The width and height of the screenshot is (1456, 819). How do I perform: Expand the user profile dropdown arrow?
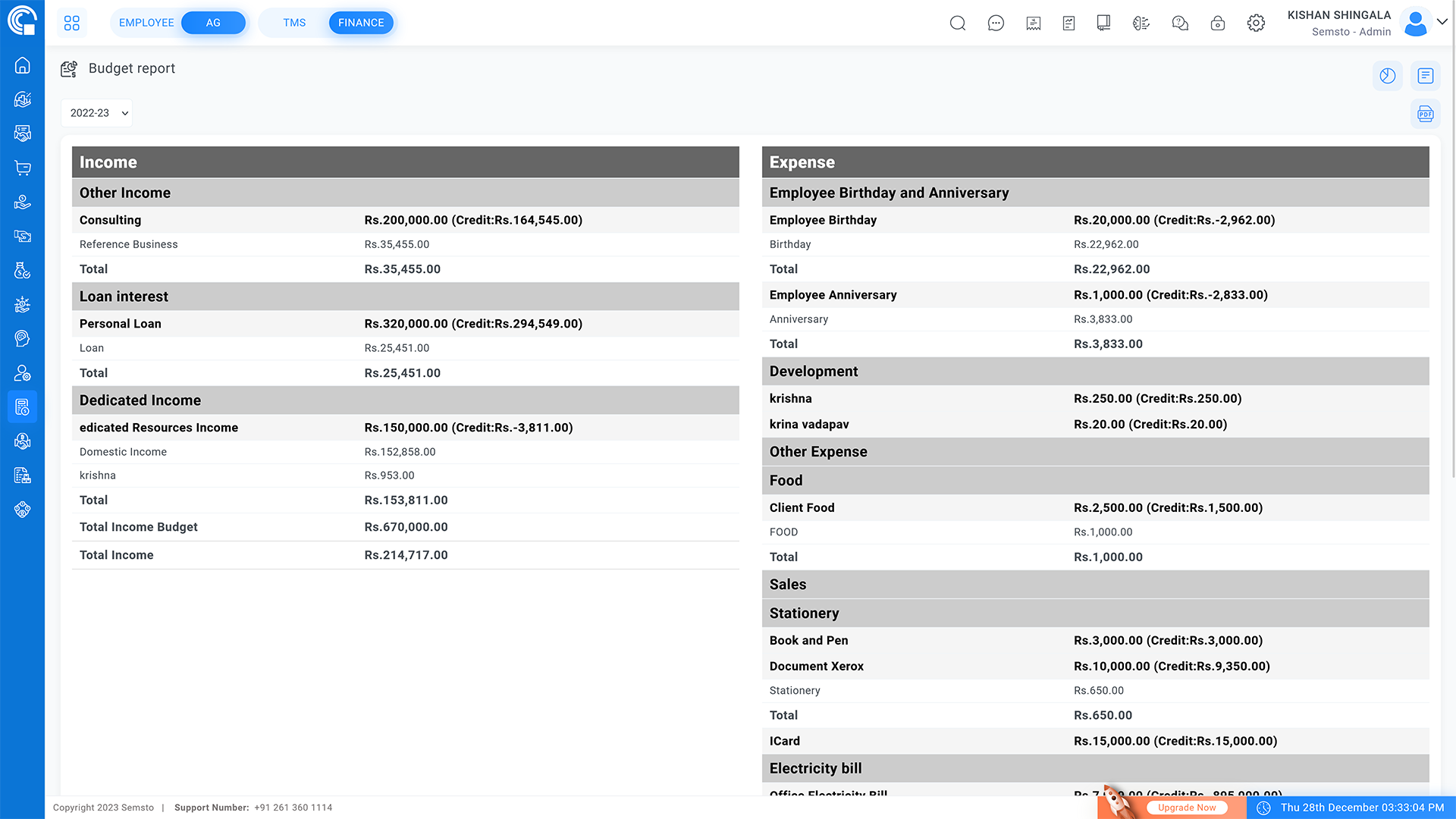[x=1442, y=22]
